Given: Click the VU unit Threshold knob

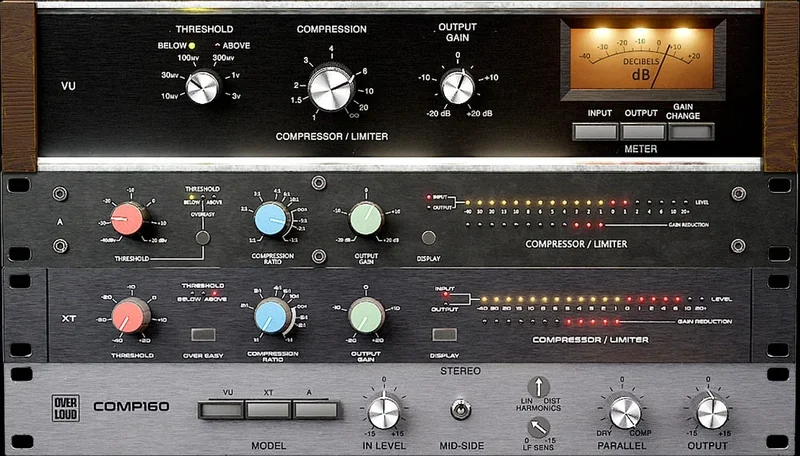Looking at the screenshot, I should [202, 88].
